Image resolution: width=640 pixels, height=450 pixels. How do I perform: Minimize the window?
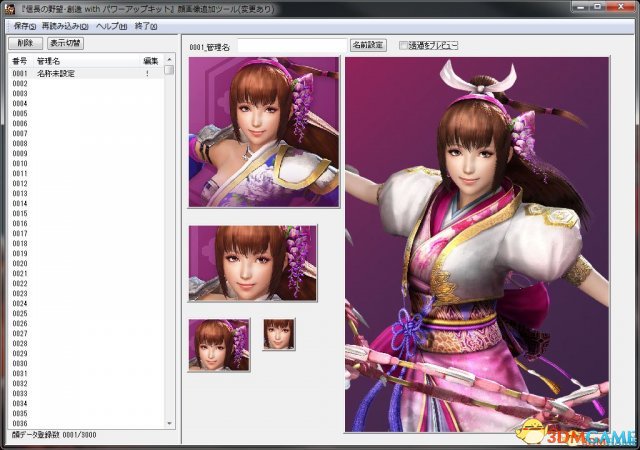point(582,7)
